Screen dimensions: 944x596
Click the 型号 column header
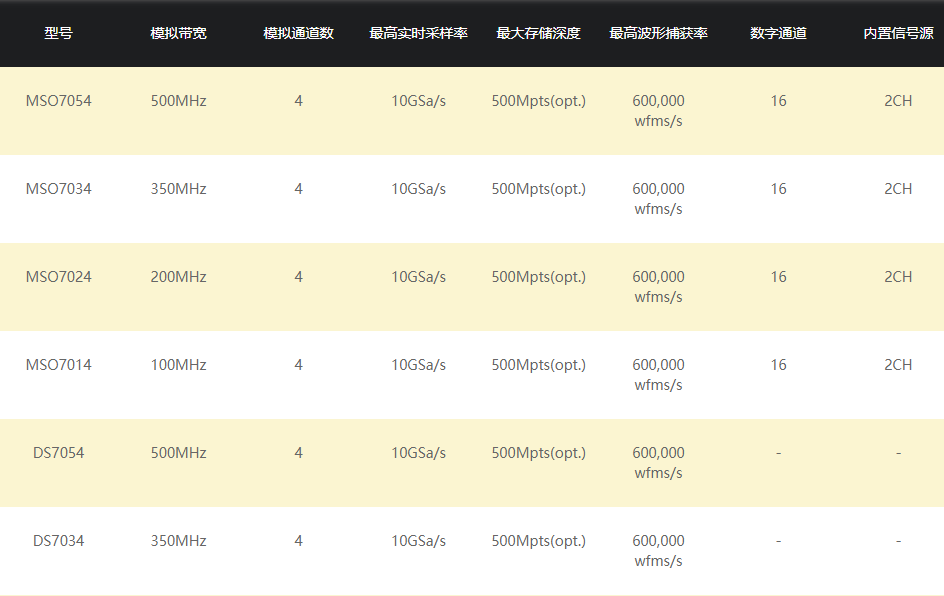(x=58, y=33)
